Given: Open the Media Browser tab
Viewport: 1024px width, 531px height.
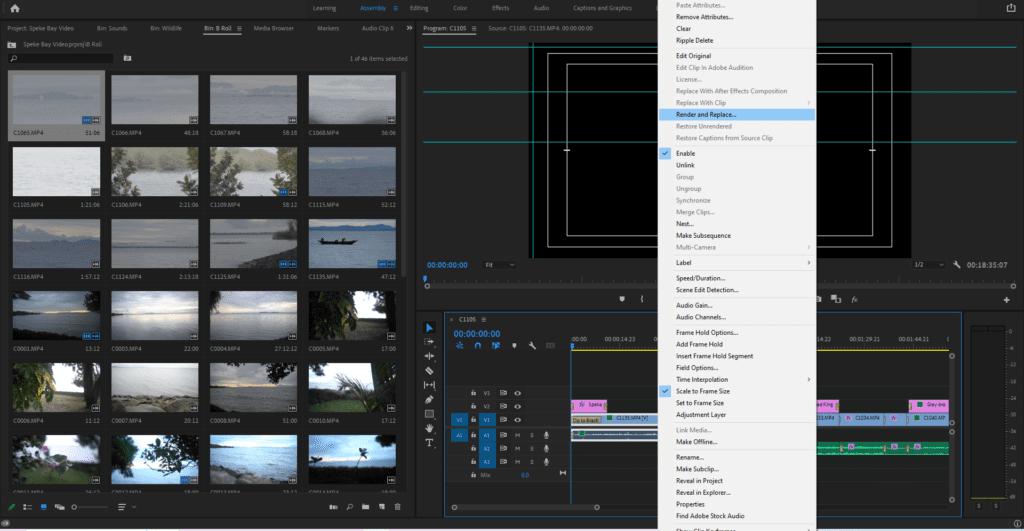Looking at the screenshot, I should pyautogui.click(x=274, y=28).
